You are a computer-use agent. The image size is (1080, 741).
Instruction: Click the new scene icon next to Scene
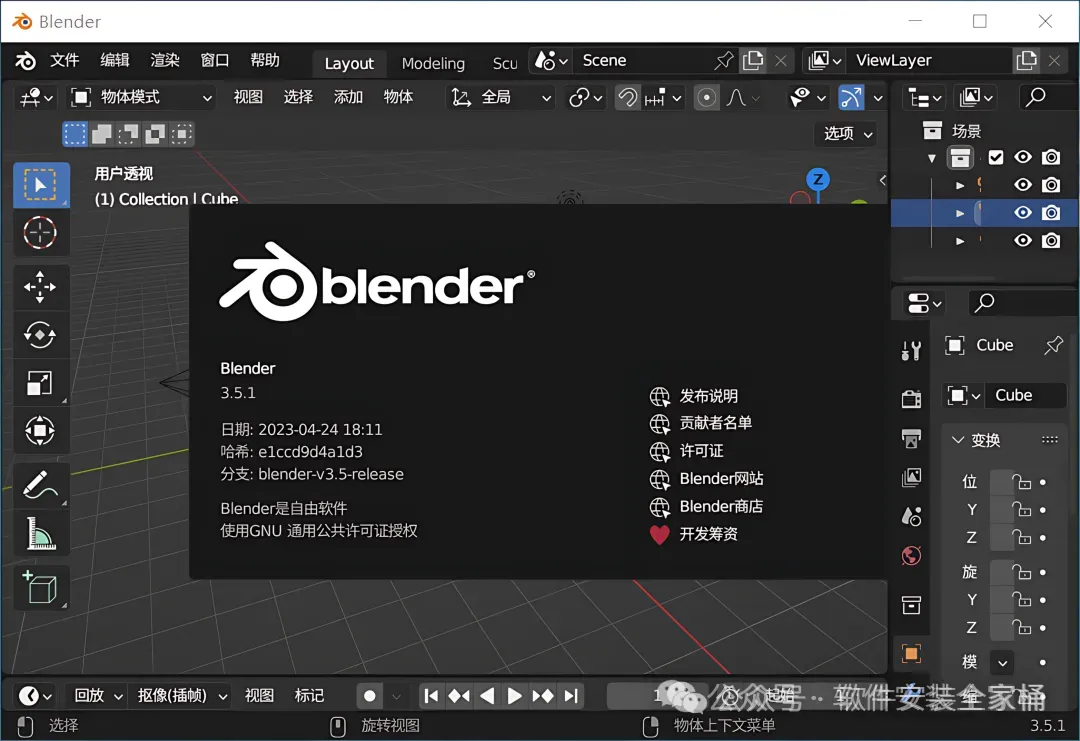pyautogui.click(x=754, y=61)
